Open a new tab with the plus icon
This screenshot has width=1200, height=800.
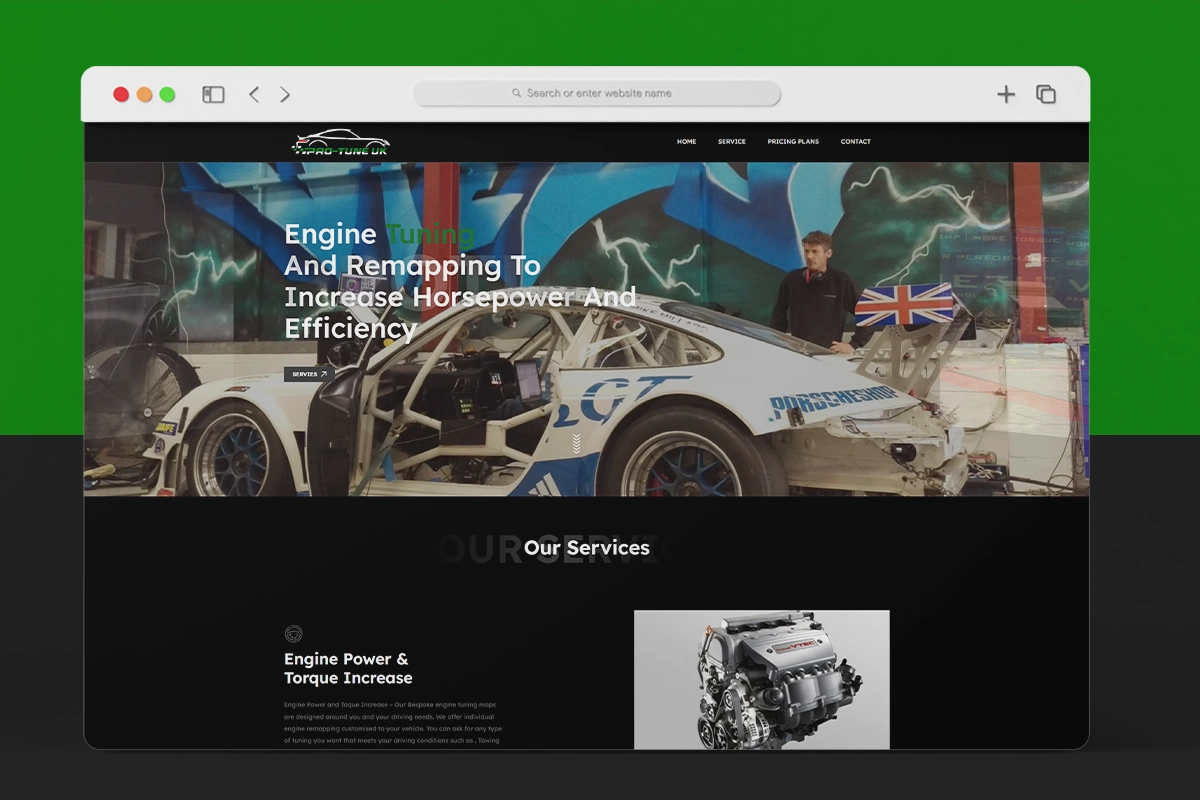1006,94
